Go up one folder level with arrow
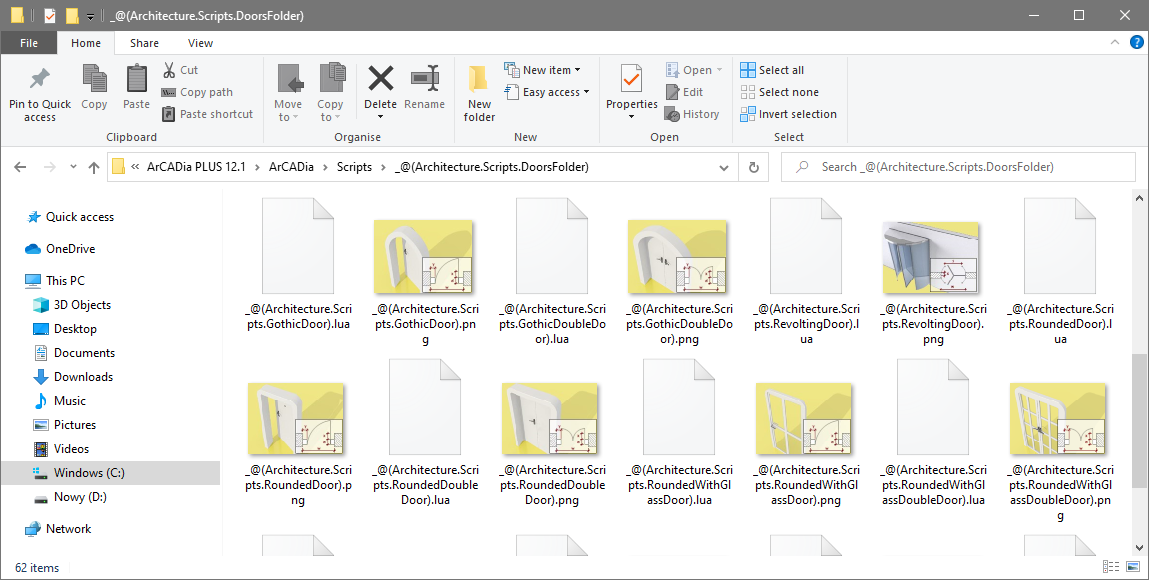 (94, 167)
